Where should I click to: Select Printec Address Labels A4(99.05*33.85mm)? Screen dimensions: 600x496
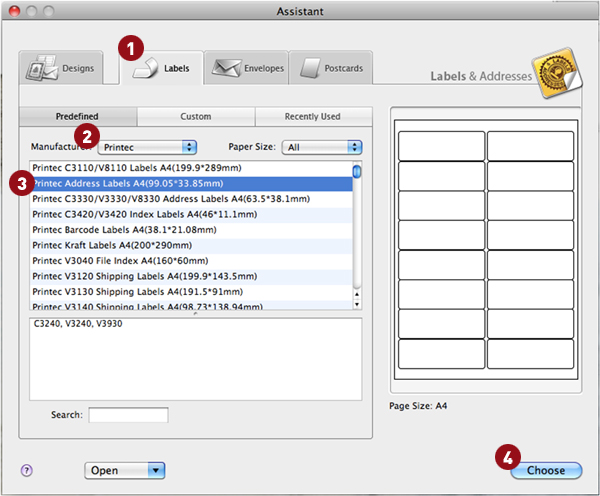[x=191, y=184]
